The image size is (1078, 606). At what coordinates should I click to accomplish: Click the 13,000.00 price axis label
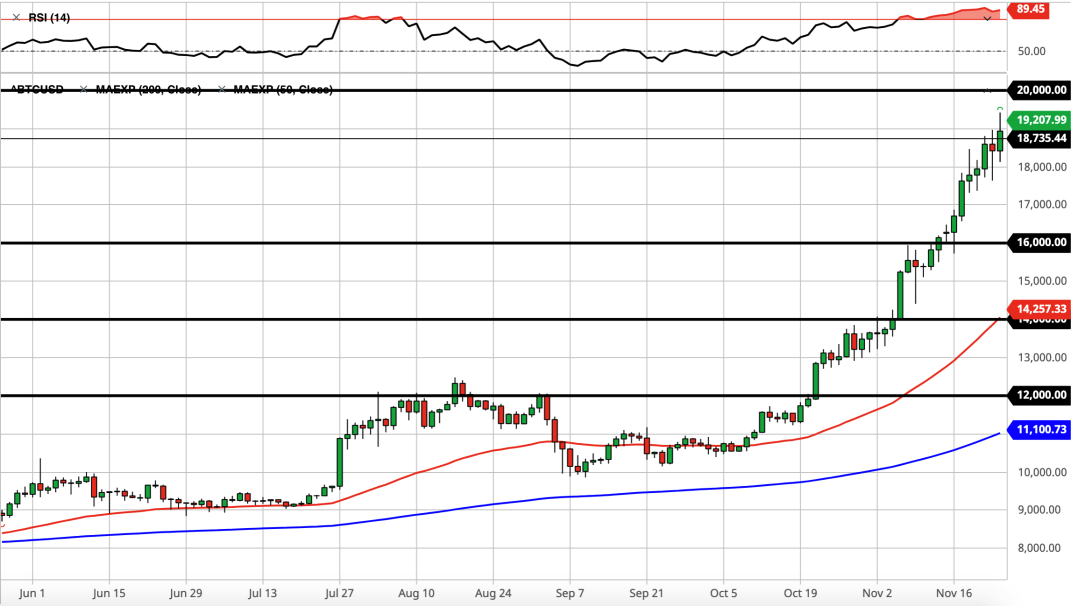click(x=1042, y=357)
